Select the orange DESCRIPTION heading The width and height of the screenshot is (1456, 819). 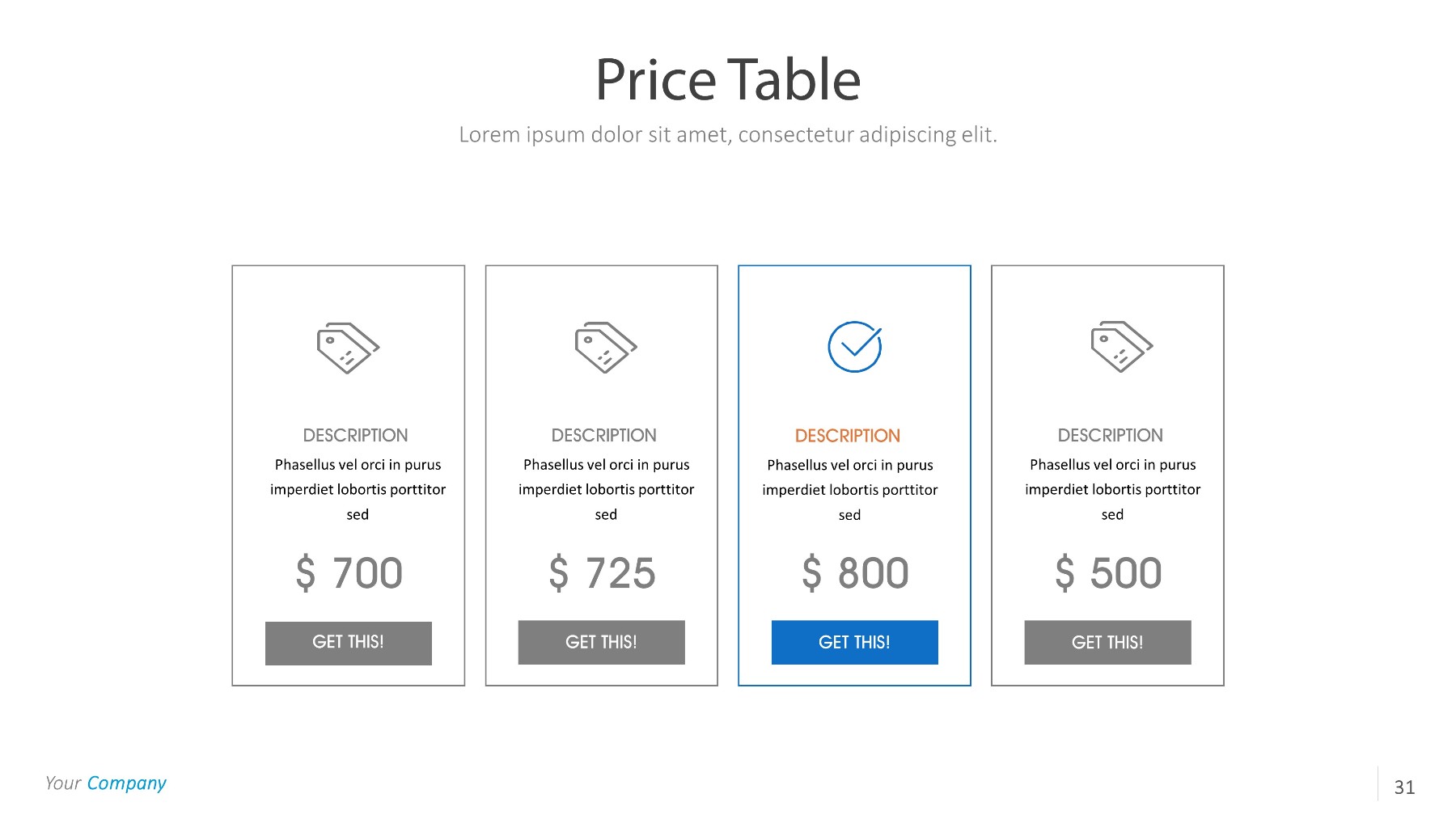click(847, 436)
